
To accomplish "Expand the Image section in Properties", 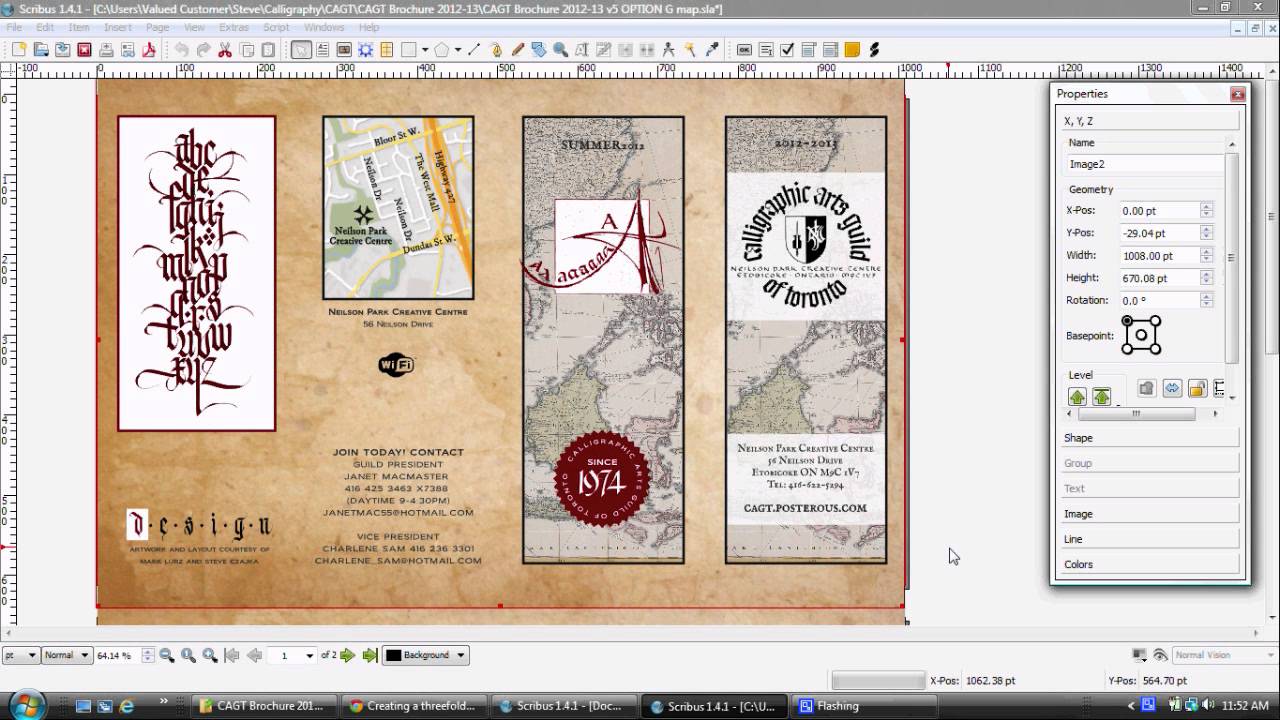I will 1150,514.
